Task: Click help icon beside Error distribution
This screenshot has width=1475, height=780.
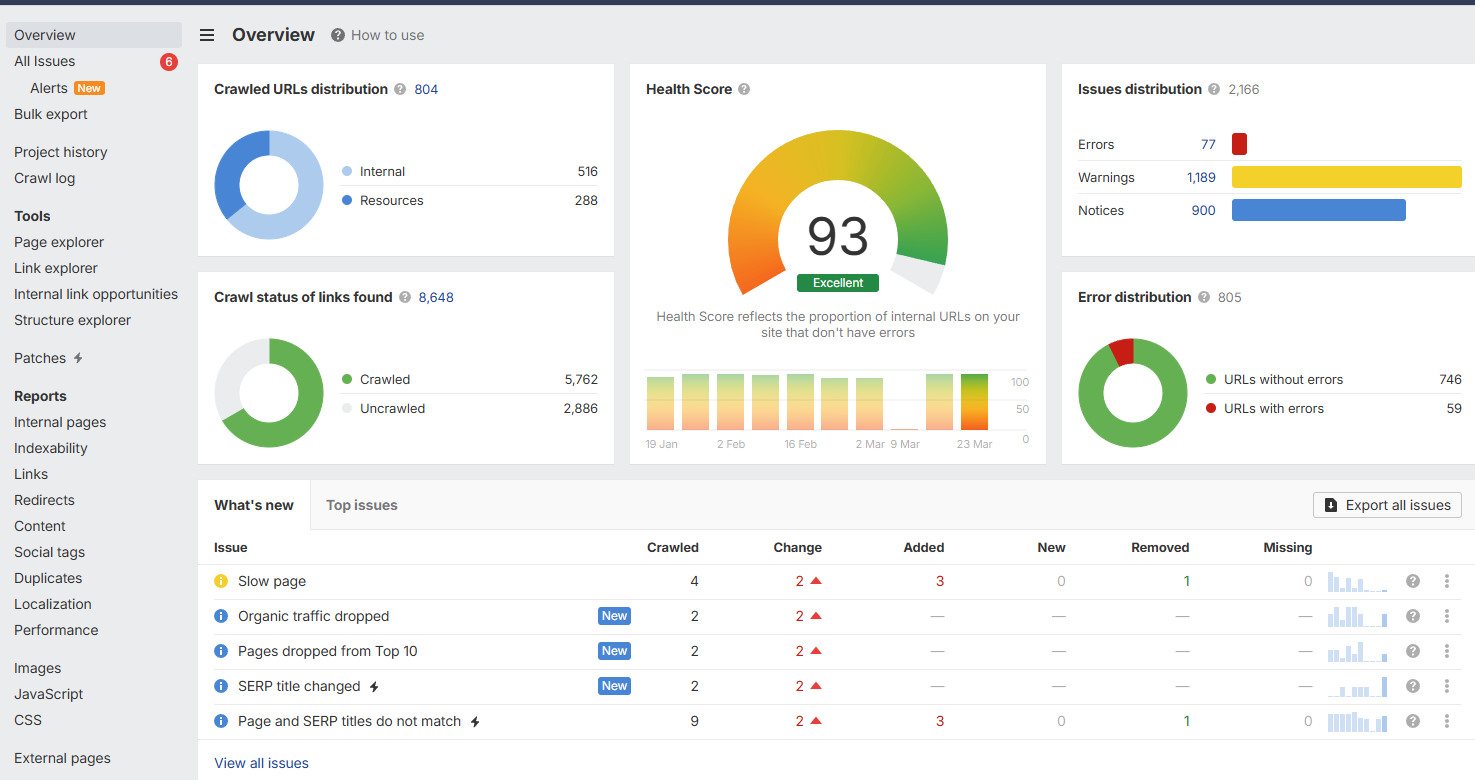Action: point(1204,297)
